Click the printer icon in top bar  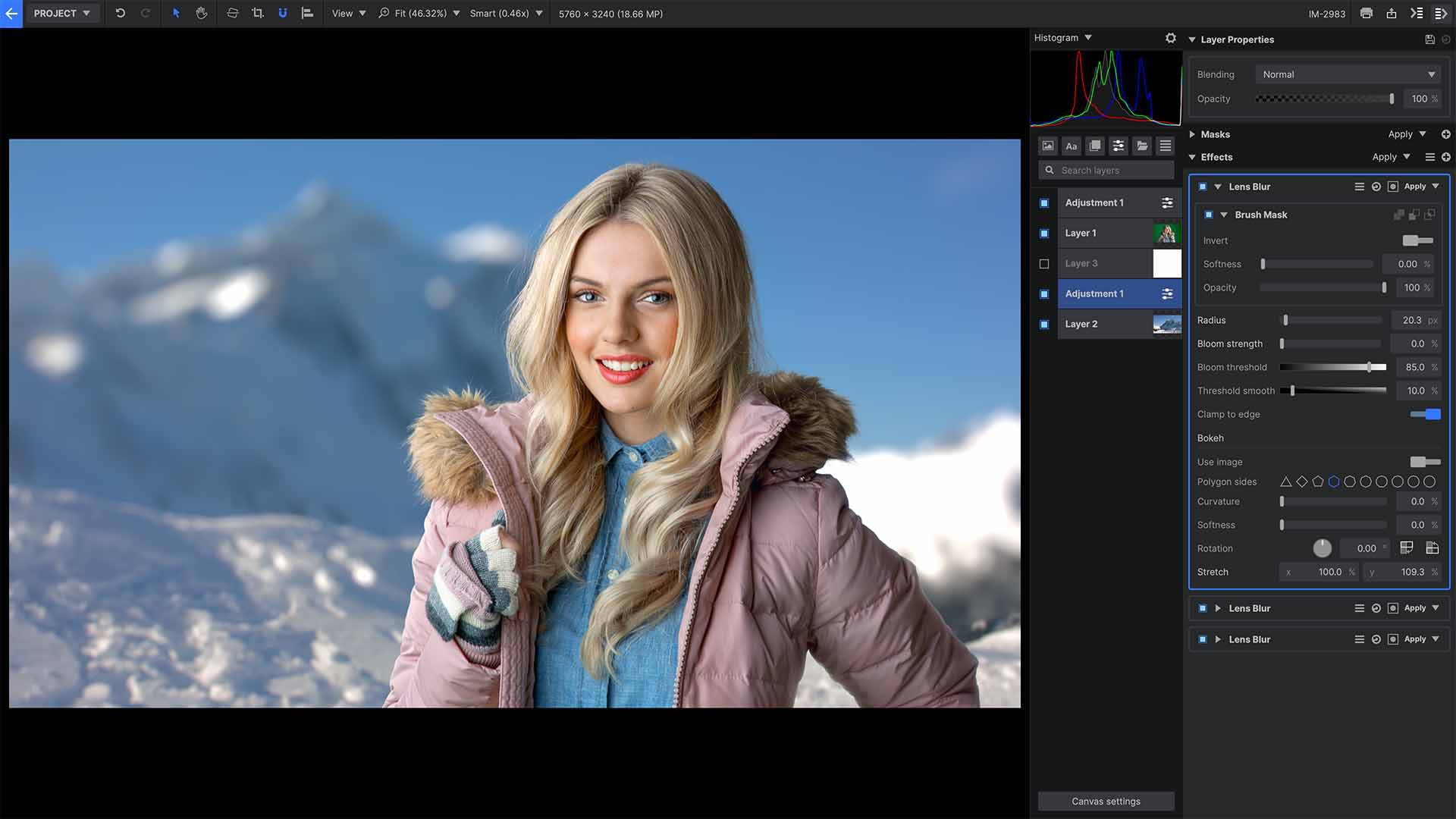click(1367, 13)
